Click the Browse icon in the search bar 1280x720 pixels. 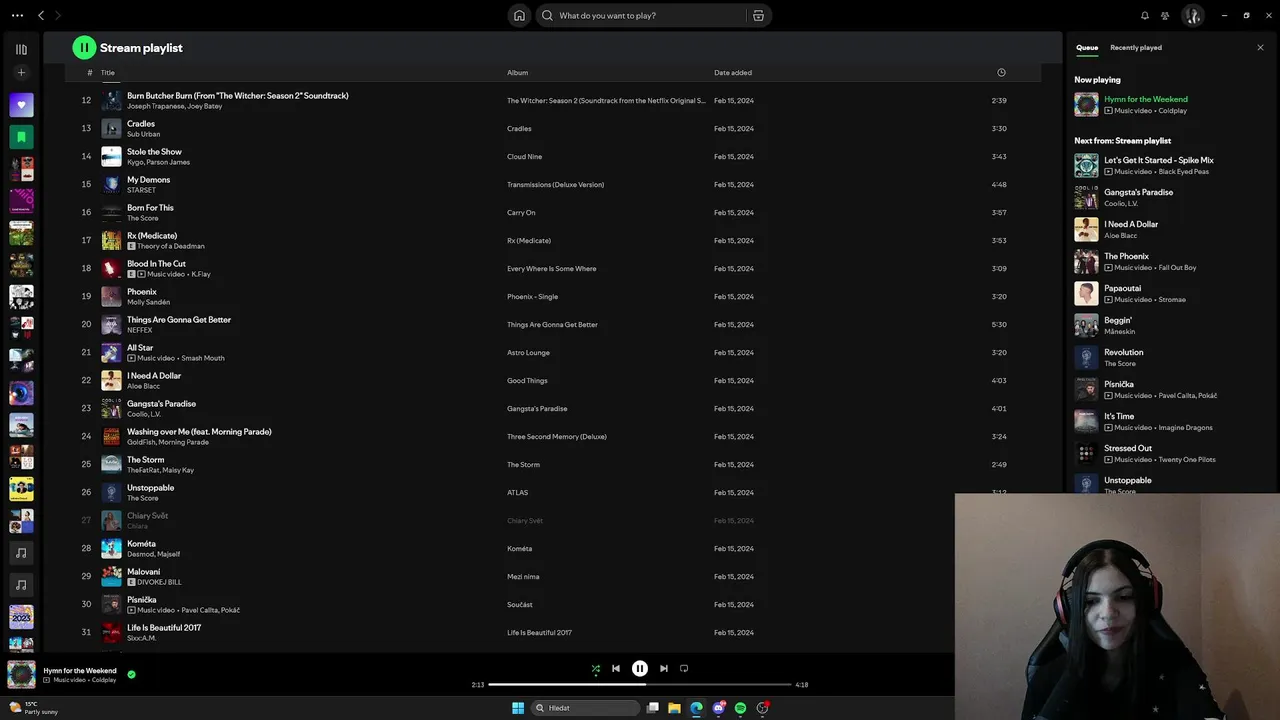[x=758, y=16]
